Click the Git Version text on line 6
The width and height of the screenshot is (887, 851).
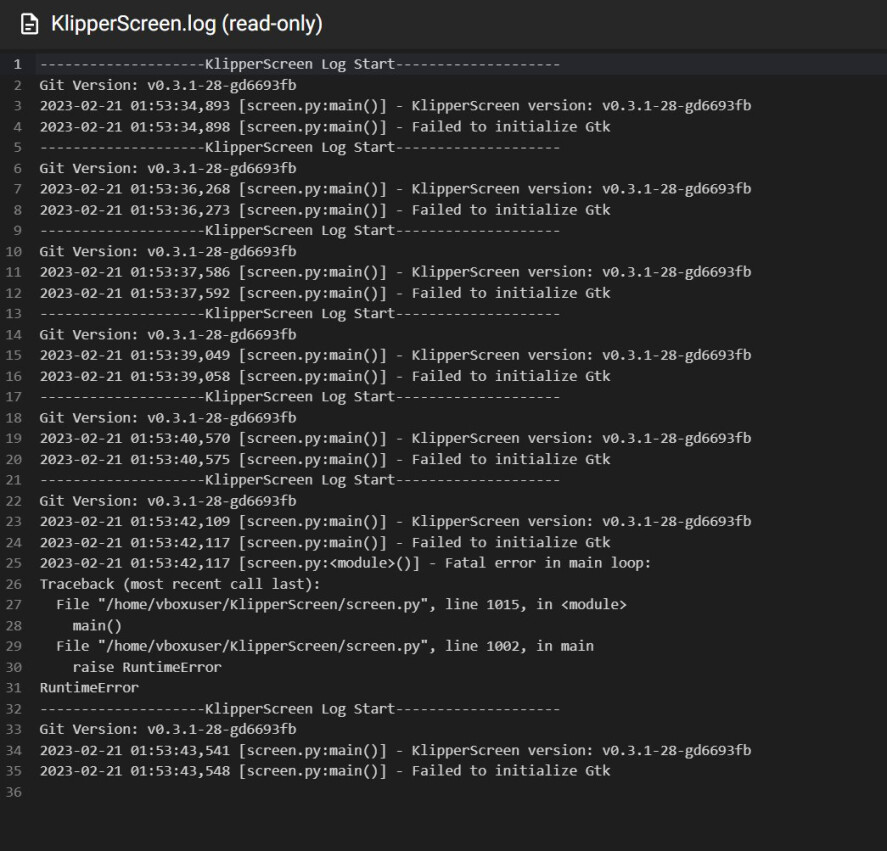[x=168, y=169]
